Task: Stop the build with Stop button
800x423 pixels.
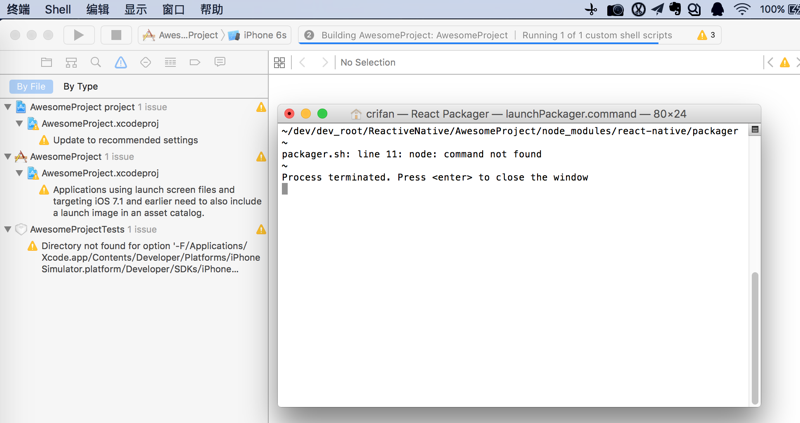Action: [x=116, y=35]
